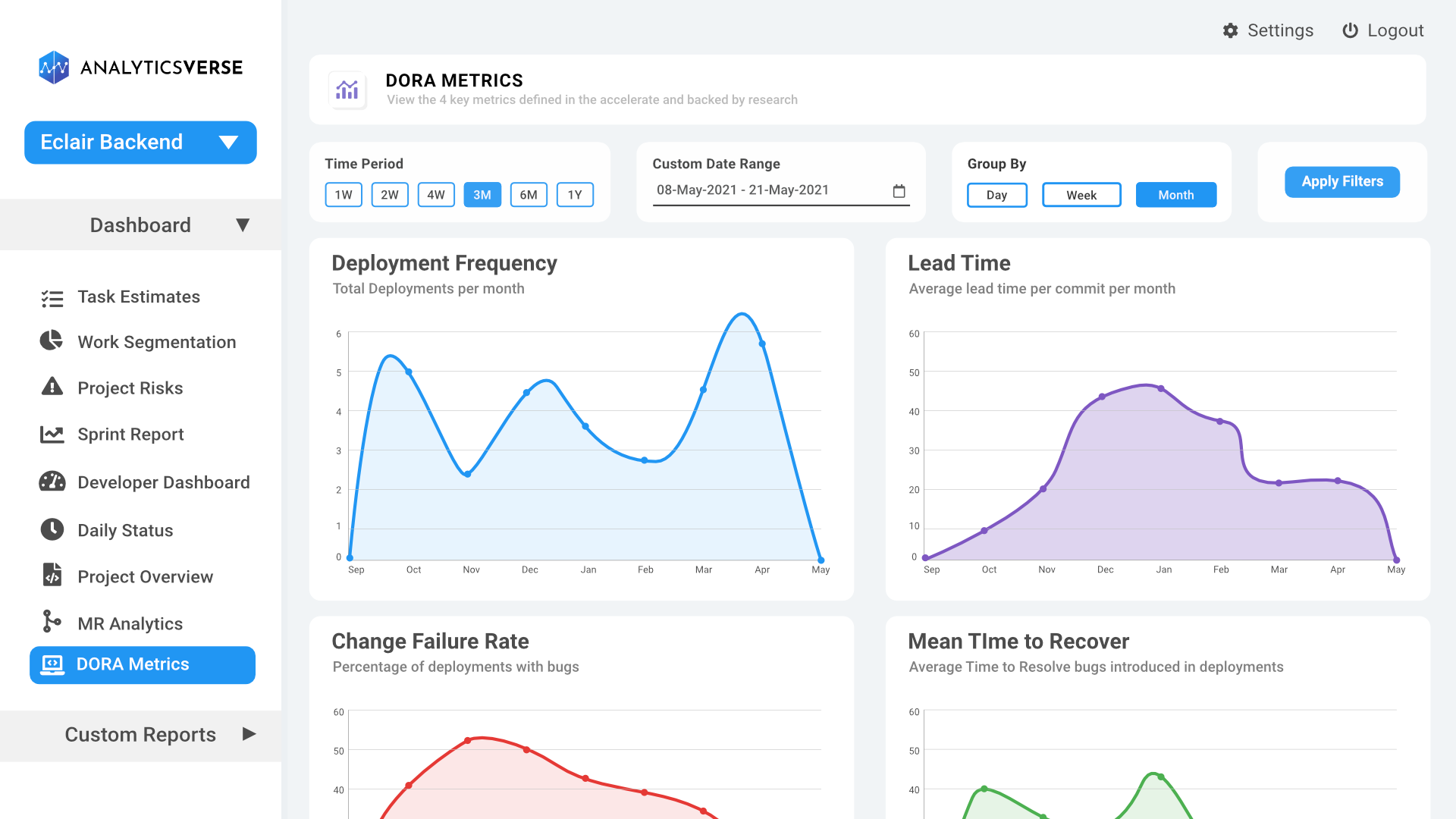Select the Task Estimates checklist icon
The height and width of the screenshot is (819, 1456).
(52, 297)
